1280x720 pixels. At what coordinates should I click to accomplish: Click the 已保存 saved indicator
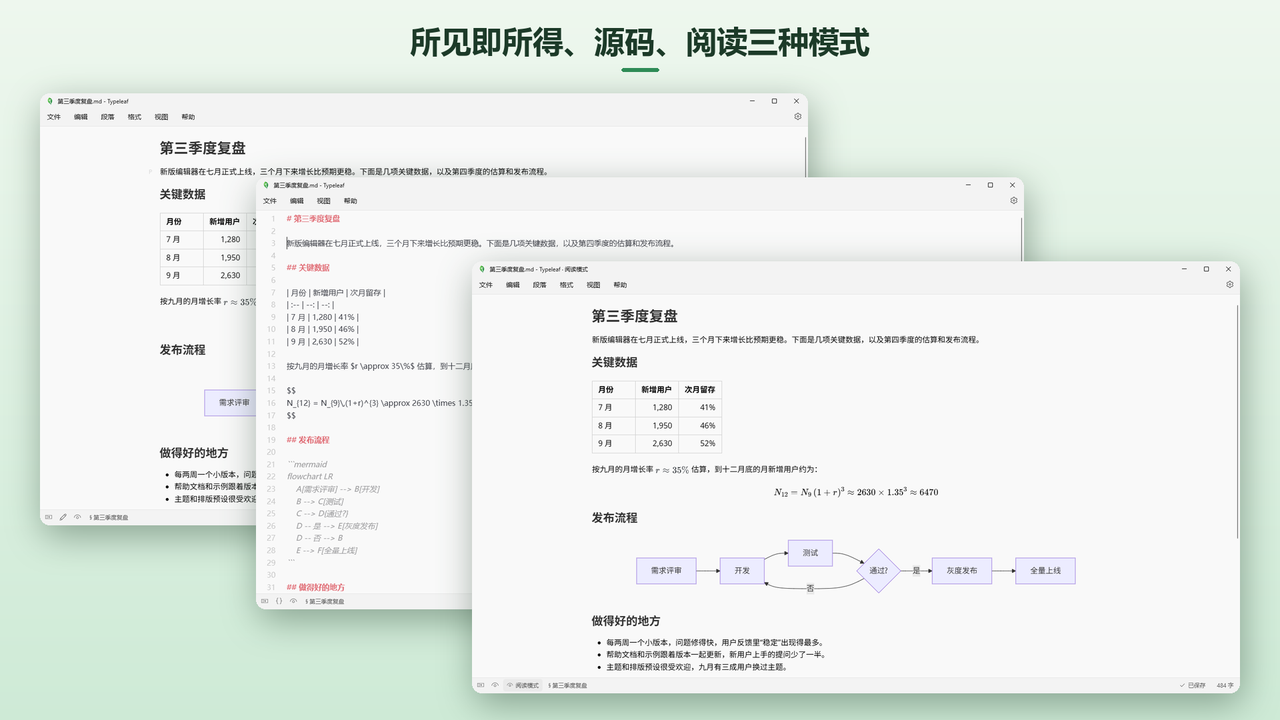pos(1192,685)
